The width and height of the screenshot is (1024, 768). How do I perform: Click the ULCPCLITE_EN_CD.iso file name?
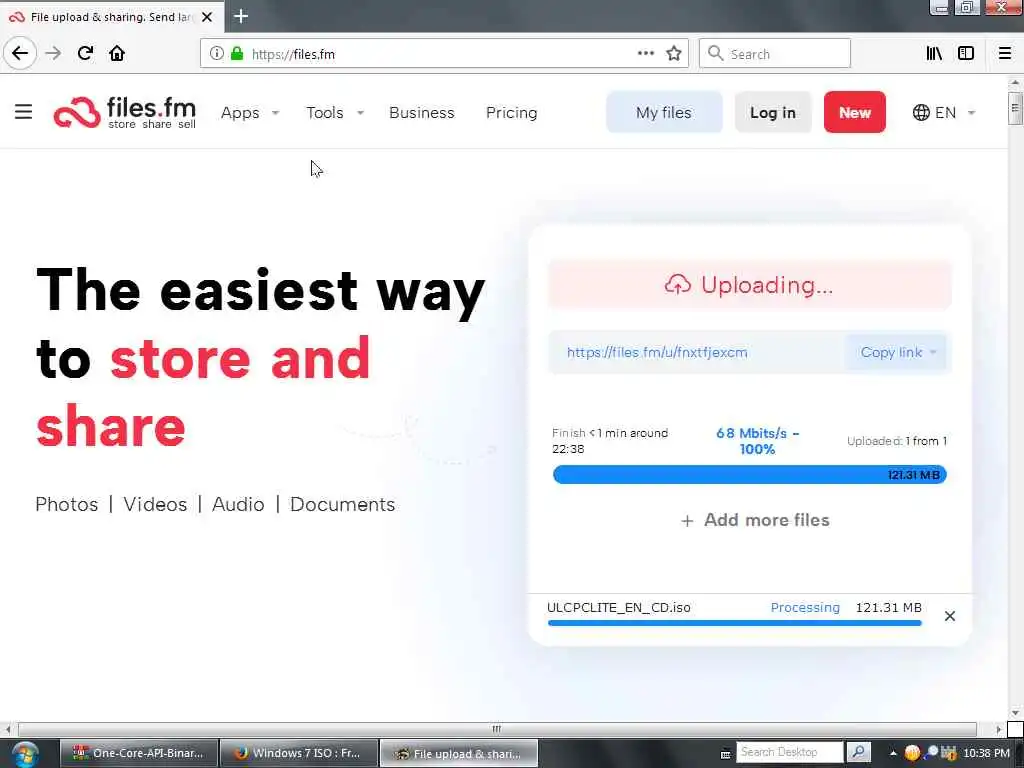pyautogui.click(x=618, y=607)
